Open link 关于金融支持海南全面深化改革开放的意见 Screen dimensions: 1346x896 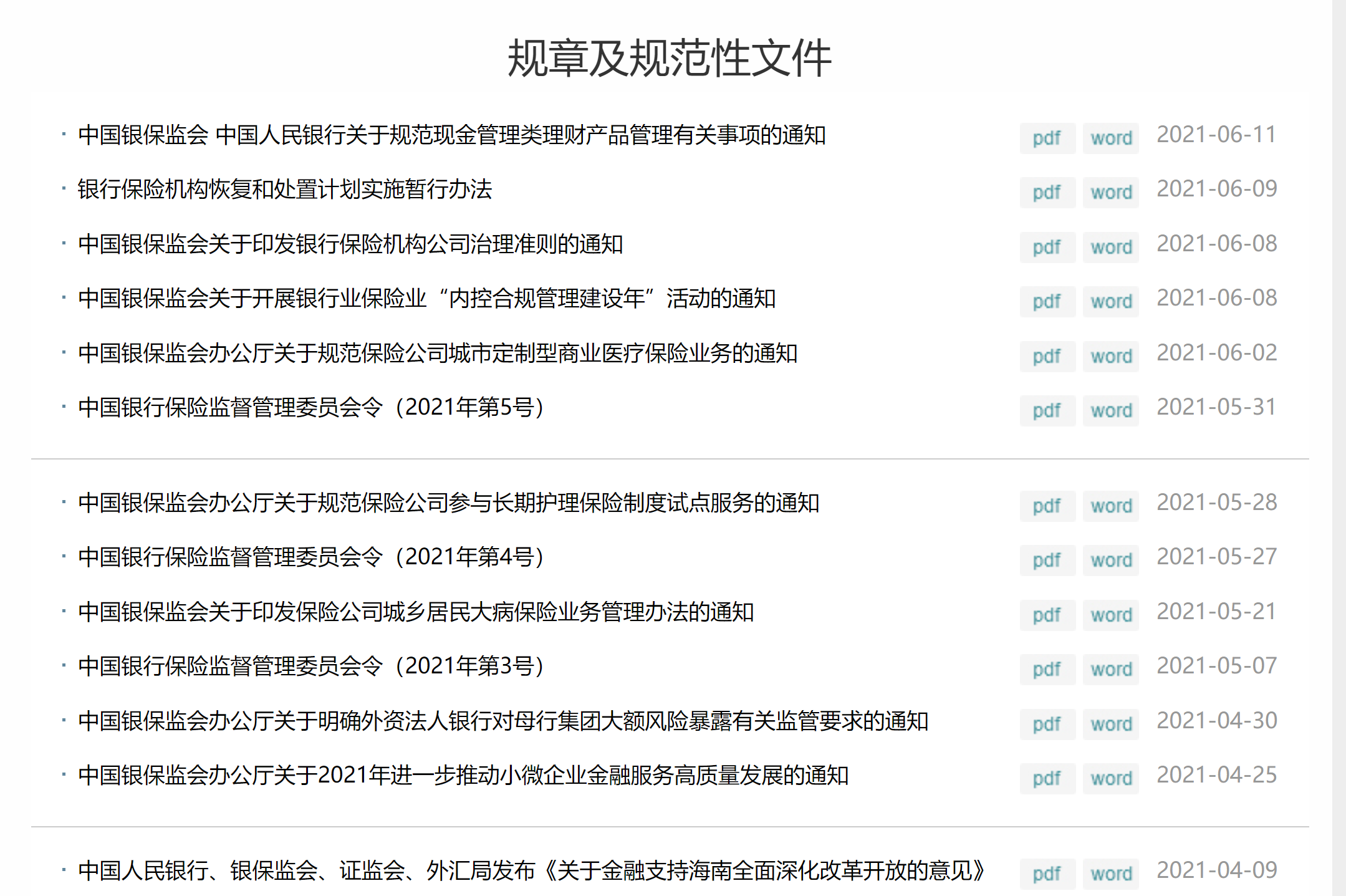coord(532,870)
